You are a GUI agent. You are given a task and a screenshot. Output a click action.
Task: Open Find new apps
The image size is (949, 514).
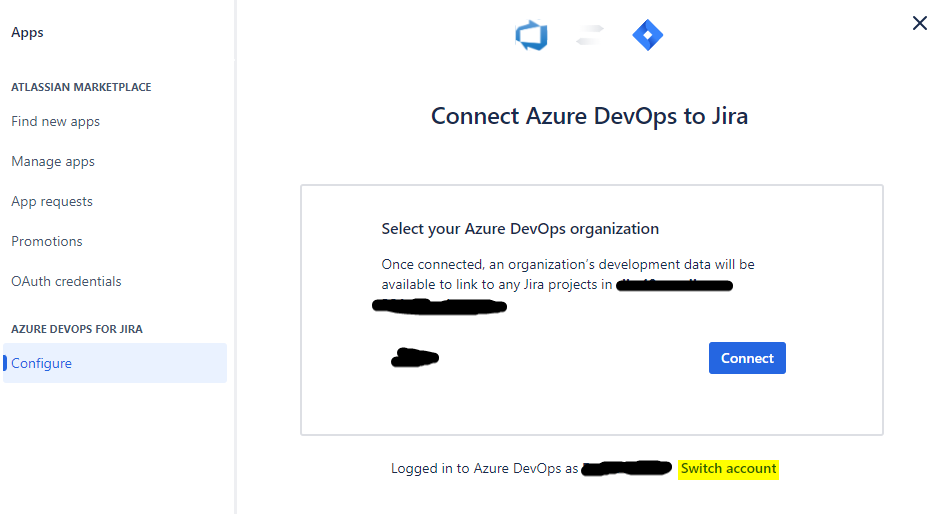(56, 121)
